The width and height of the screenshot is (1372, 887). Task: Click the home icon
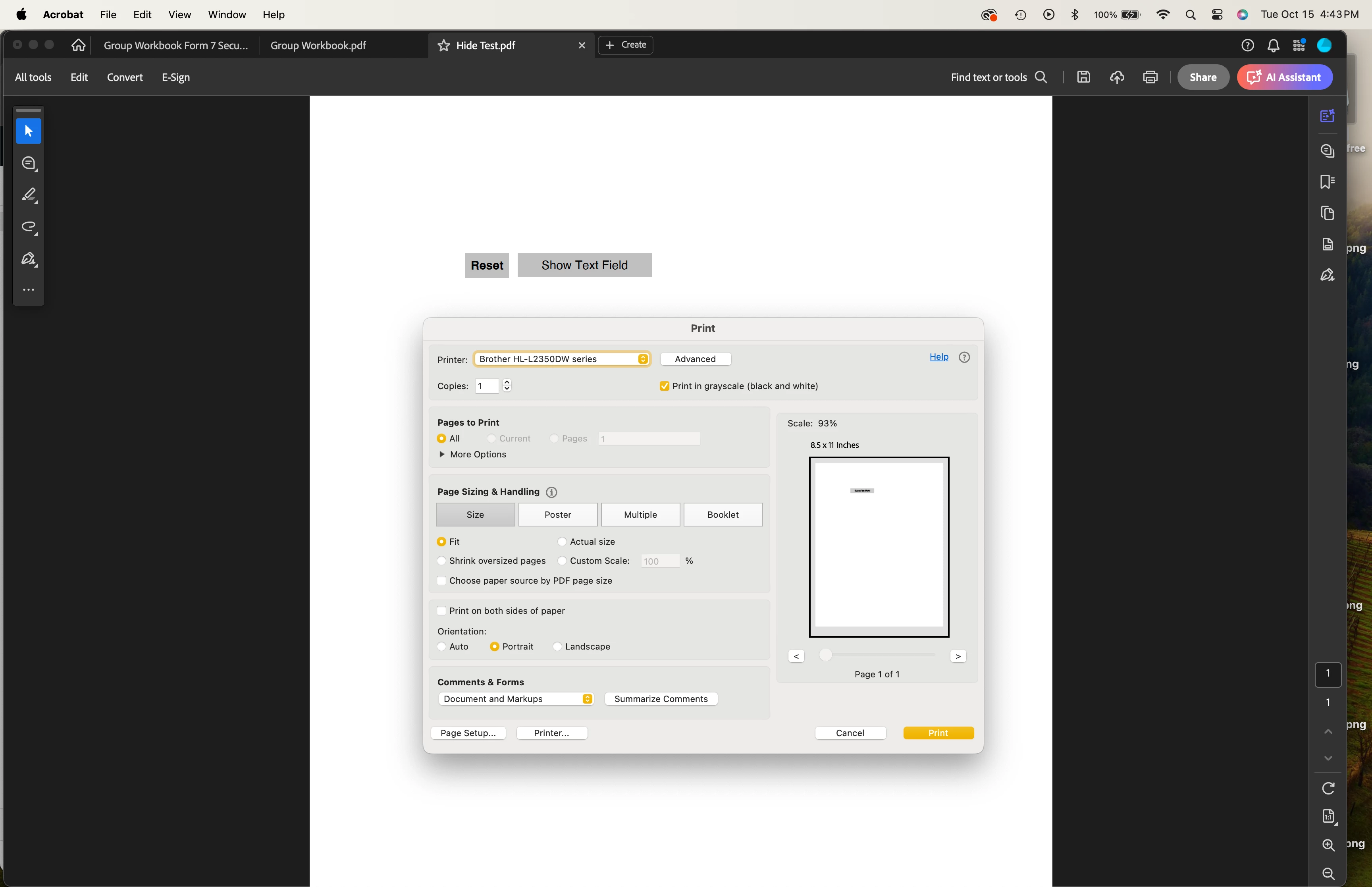coord(78,45)
